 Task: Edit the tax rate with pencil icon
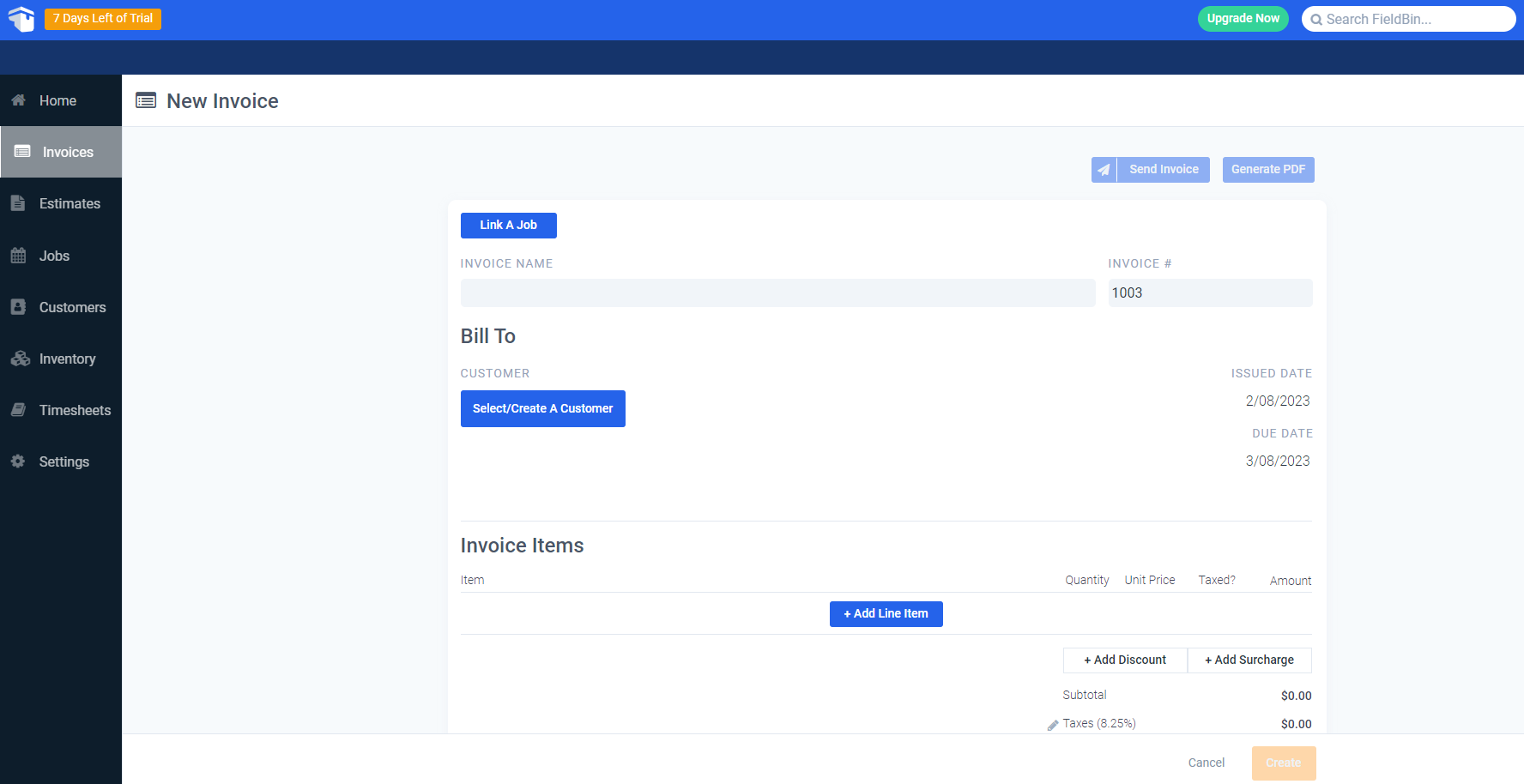pyautogui.click(x=1053, y=725)
